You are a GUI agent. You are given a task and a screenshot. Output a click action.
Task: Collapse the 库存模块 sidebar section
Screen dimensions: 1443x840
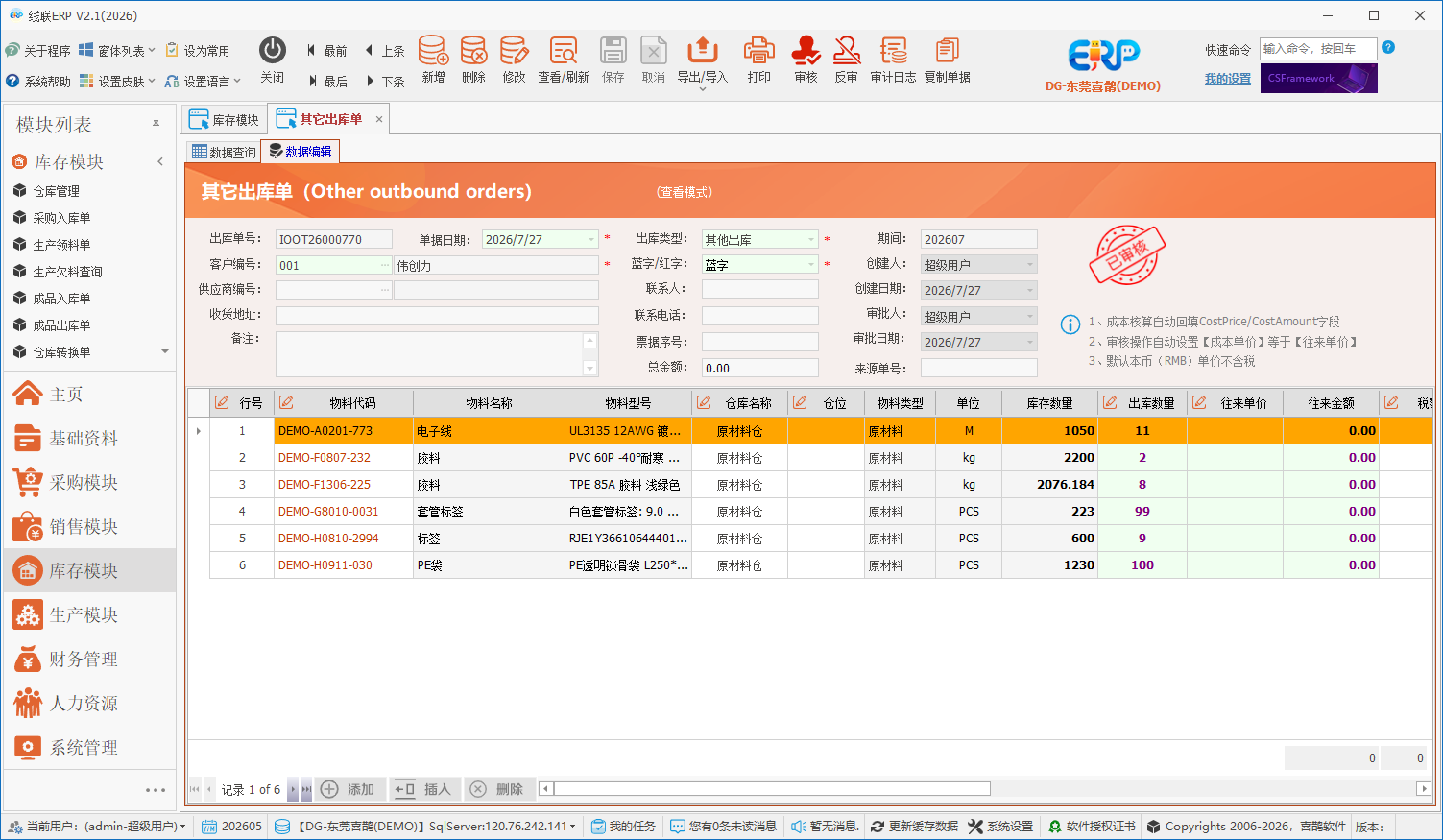pyautogui.click(x=160, y=161)
